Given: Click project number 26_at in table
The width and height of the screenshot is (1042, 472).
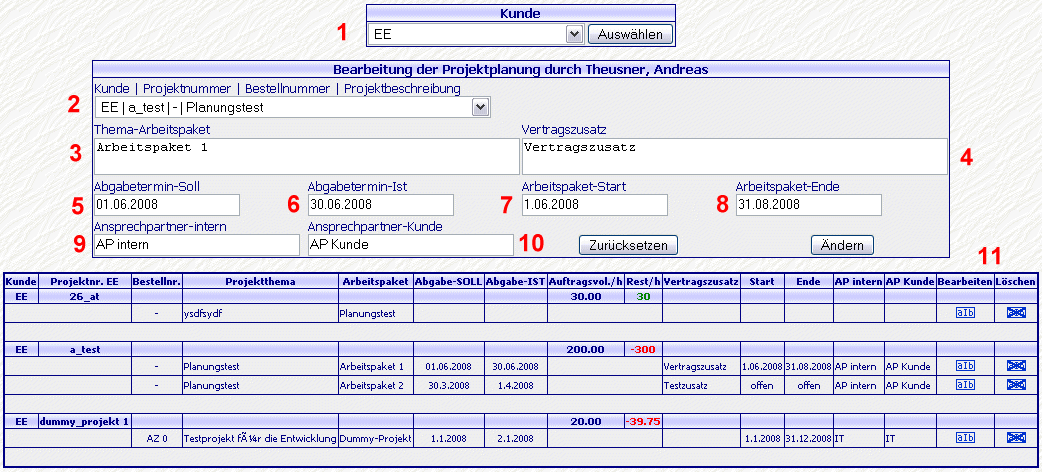Looking at the screenshot, I should (x=84, y=296).
